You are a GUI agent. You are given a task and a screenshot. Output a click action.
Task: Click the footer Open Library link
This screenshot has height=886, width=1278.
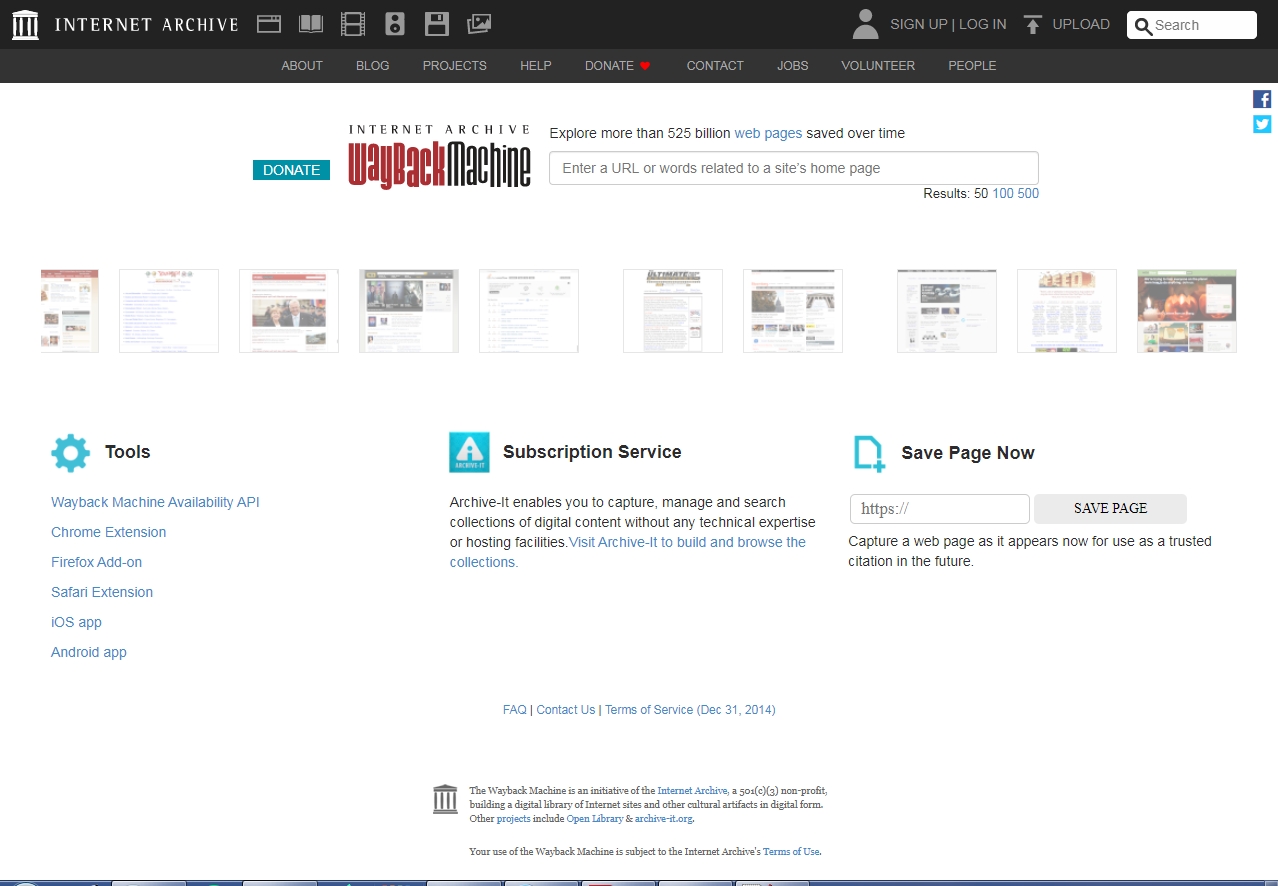pyautogui.click(x=595, y=819)
